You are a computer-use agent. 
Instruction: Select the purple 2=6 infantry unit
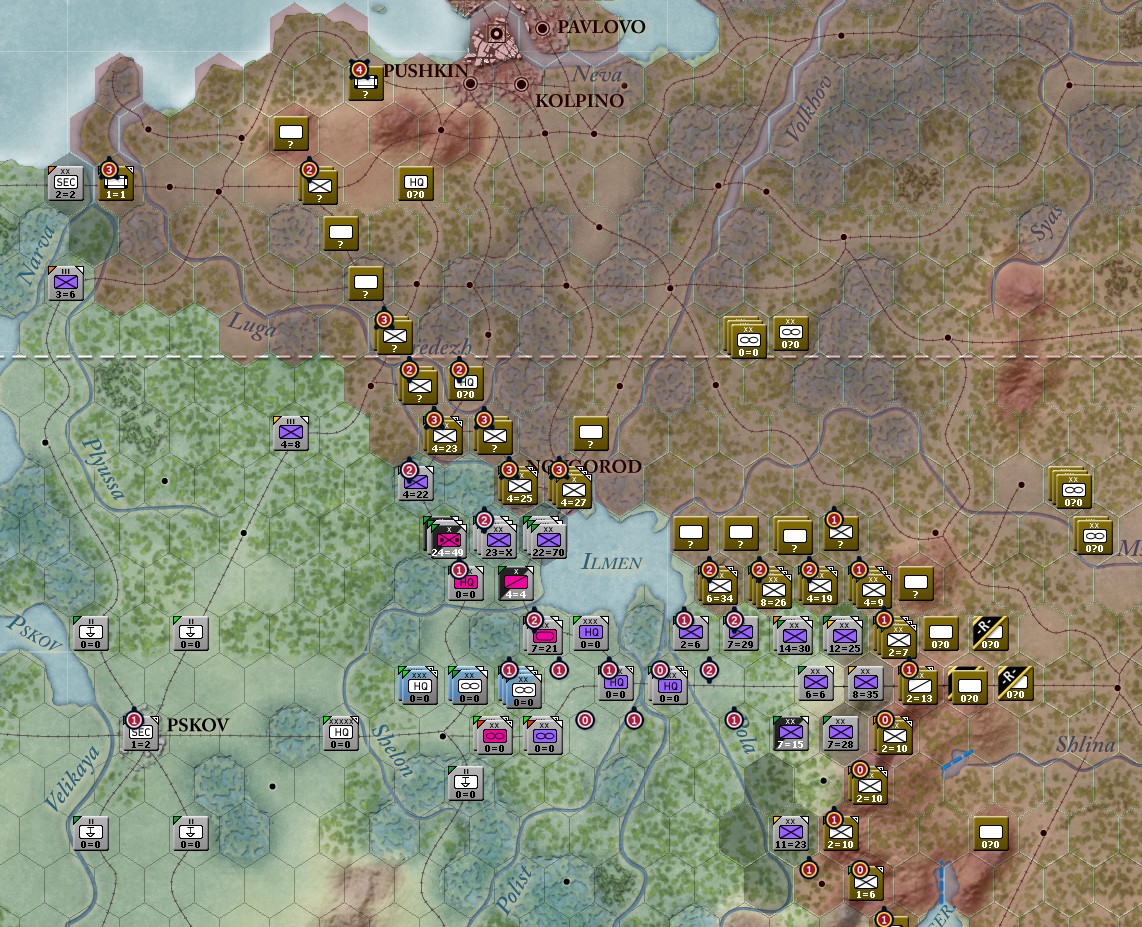coord(690,633)
